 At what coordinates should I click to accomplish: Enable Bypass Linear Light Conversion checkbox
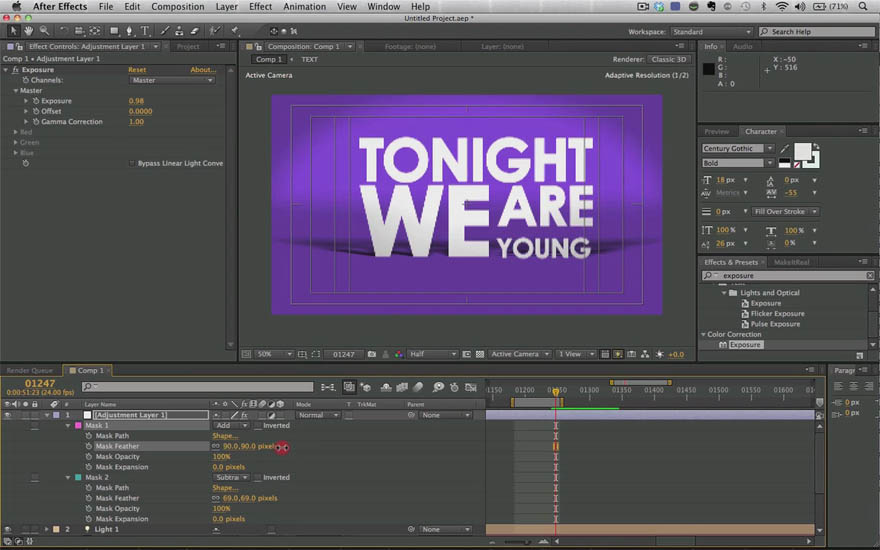[x=132, y=163]
